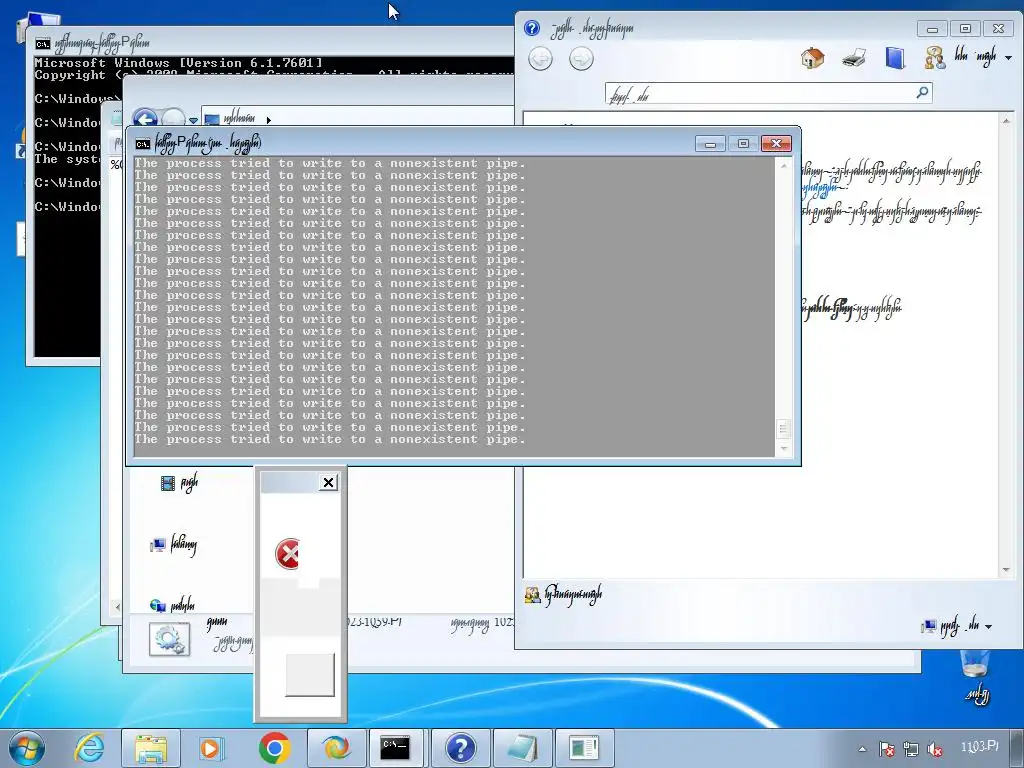Switch to Notepad taskbar button

tap(522, 748)
